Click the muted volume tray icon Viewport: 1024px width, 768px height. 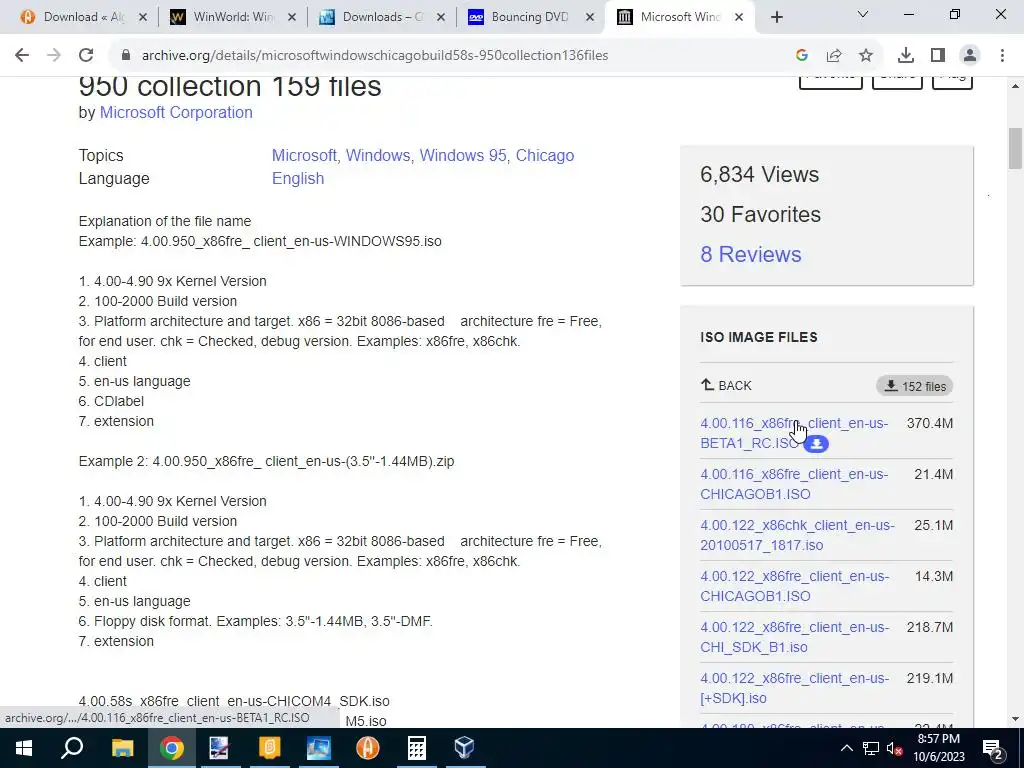(895, 748)
